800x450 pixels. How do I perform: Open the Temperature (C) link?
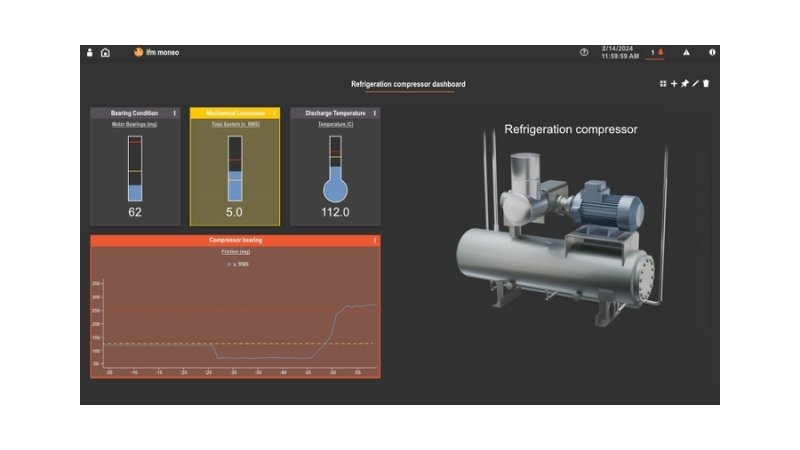(335, 124)
